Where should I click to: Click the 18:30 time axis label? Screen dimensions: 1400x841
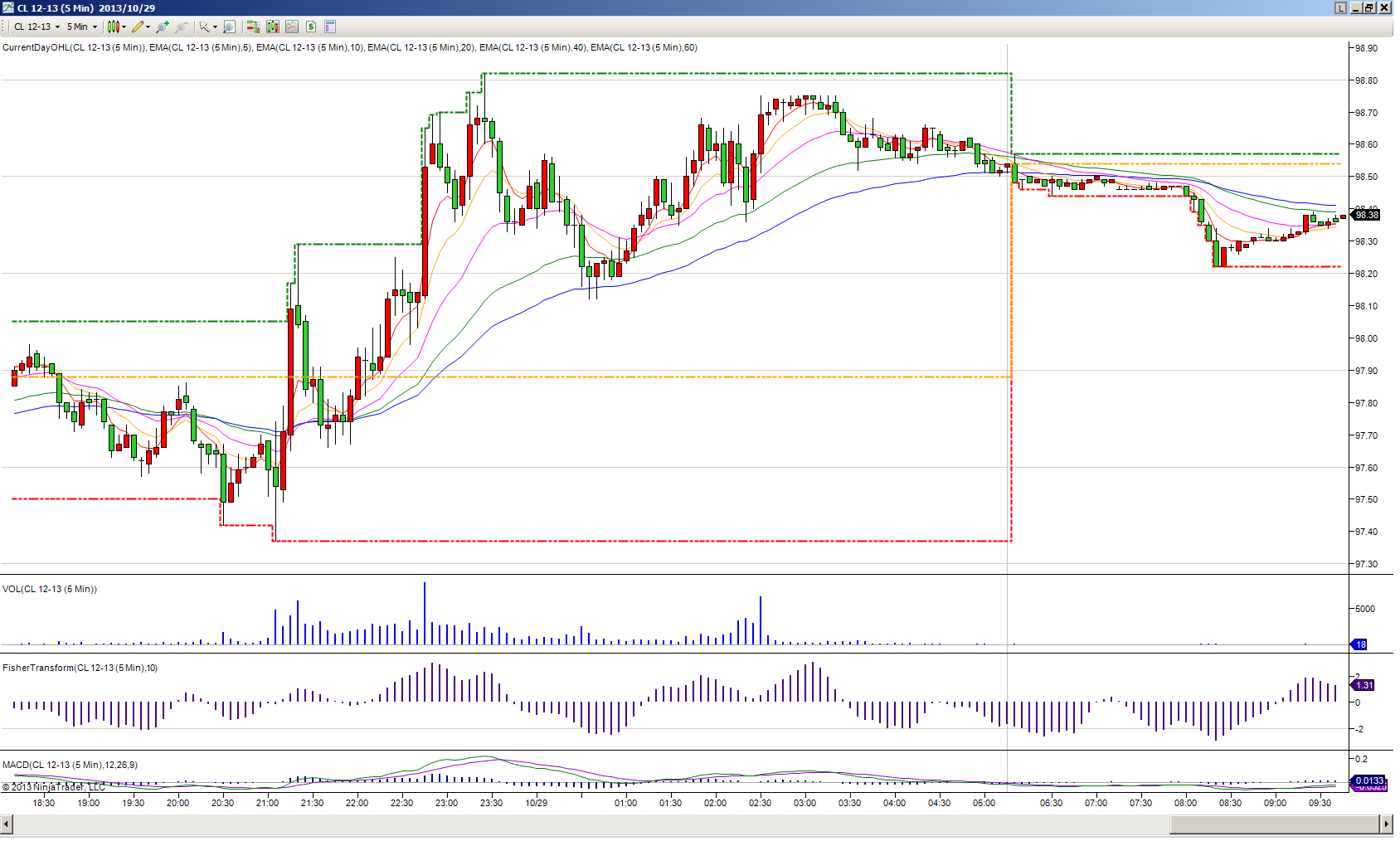[x=44, y=803]
